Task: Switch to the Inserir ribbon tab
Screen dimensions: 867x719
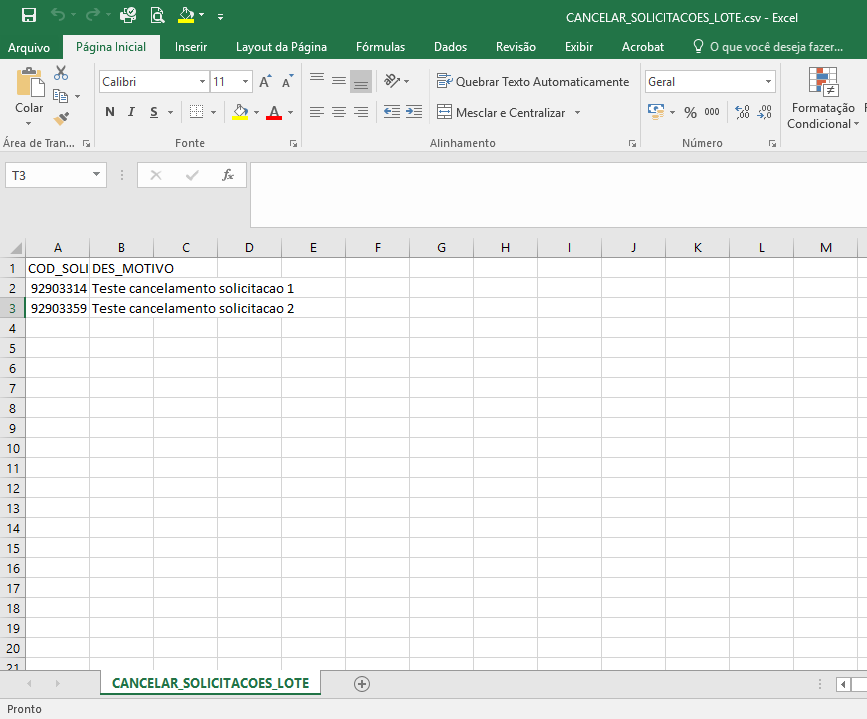Action: [191, 47]
